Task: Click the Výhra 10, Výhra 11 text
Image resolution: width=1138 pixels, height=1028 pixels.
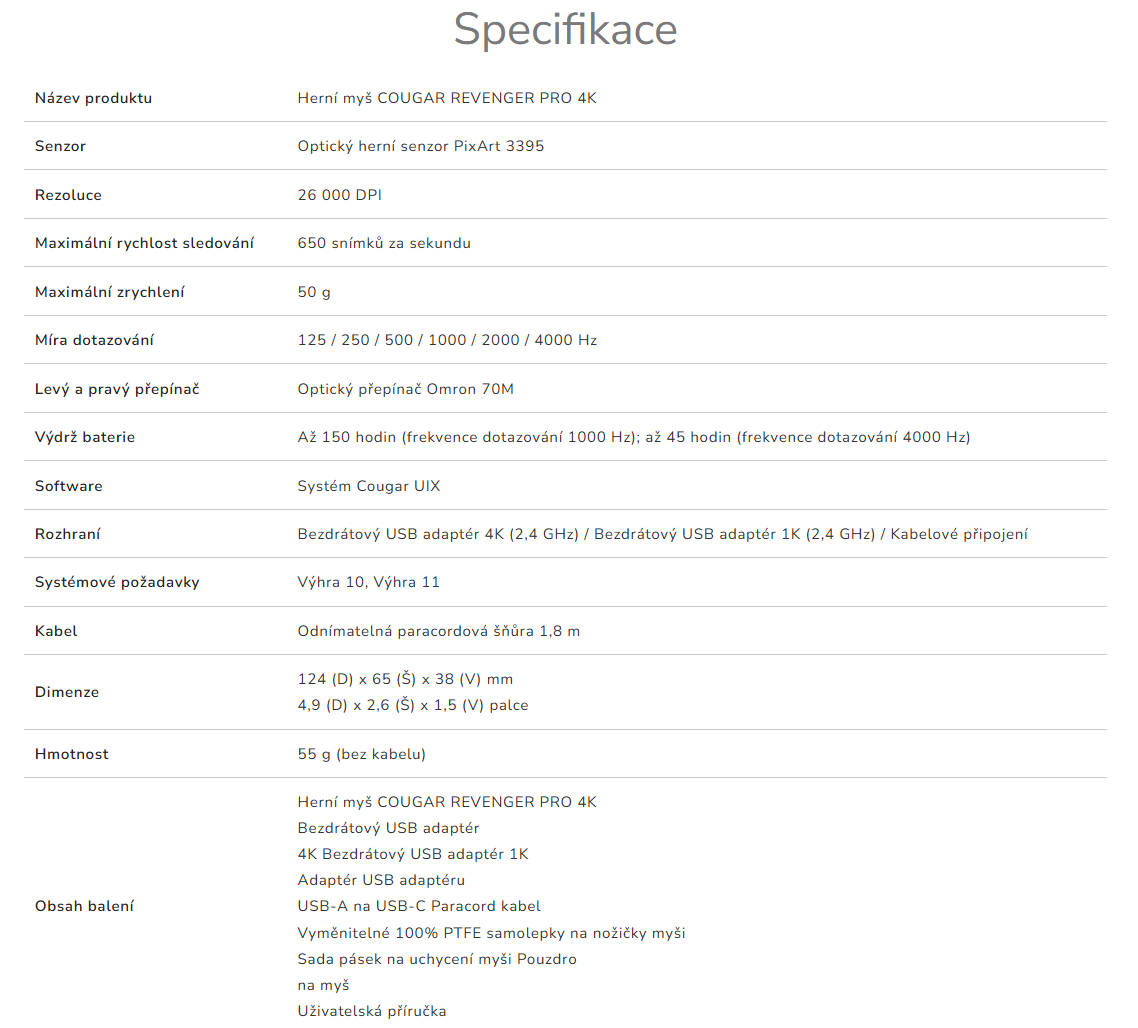Action: [368, 582]
